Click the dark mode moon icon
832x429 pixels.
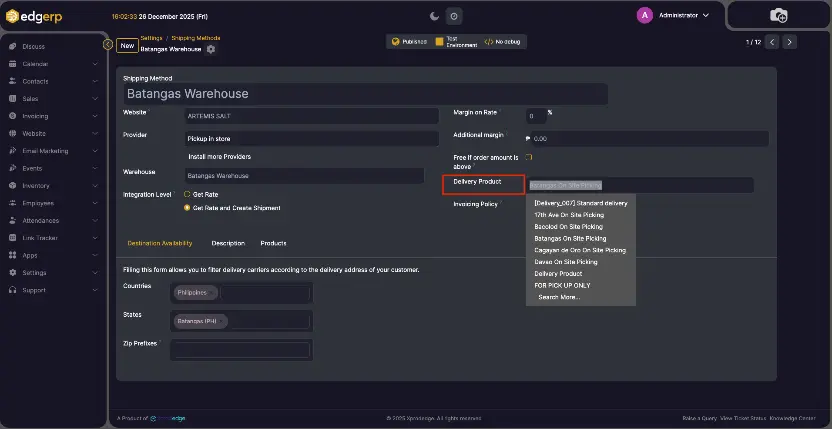[434, 16]
